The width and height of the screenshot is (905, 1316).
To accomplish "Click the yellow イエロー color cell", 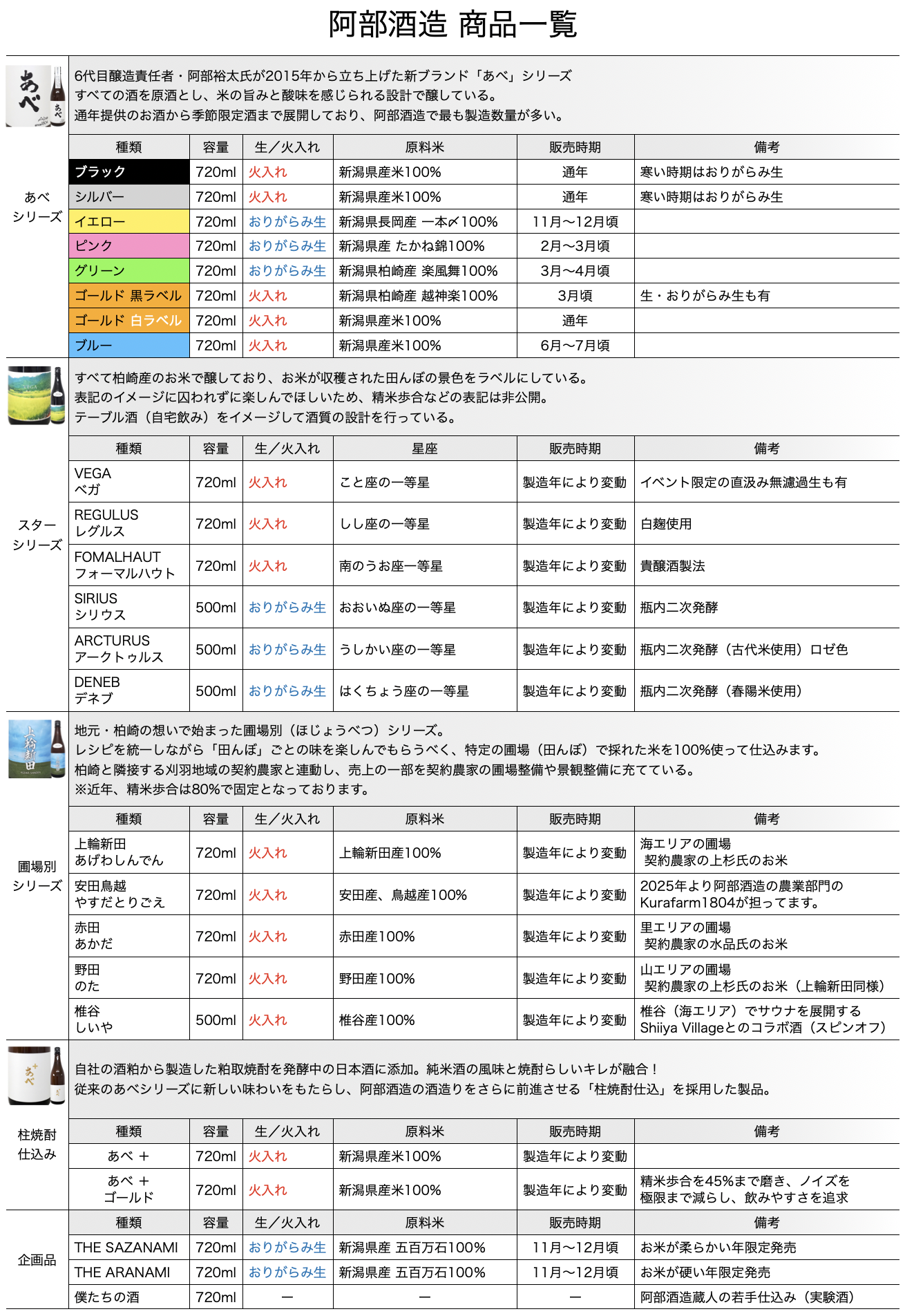I will click(x=129, y=222).
